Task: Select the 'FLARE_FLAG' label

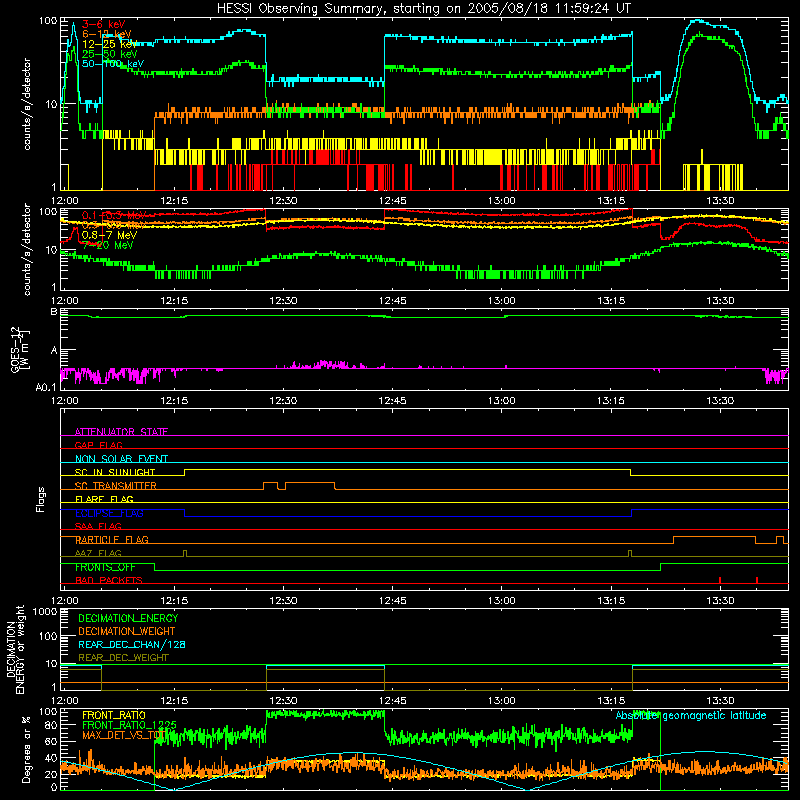Action: pos(104,499)
